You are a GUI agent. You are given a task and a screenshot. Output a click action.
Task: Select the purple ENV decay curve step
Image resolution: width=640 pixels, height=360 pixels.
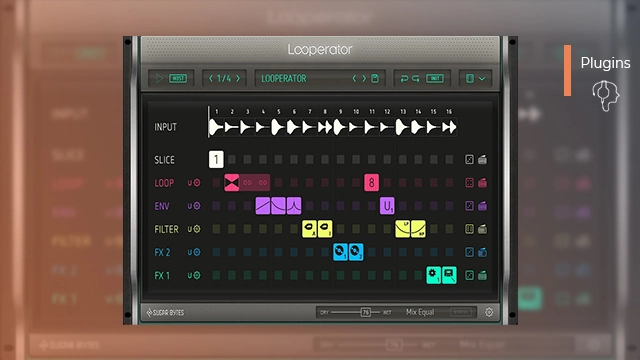pos(278,206)
